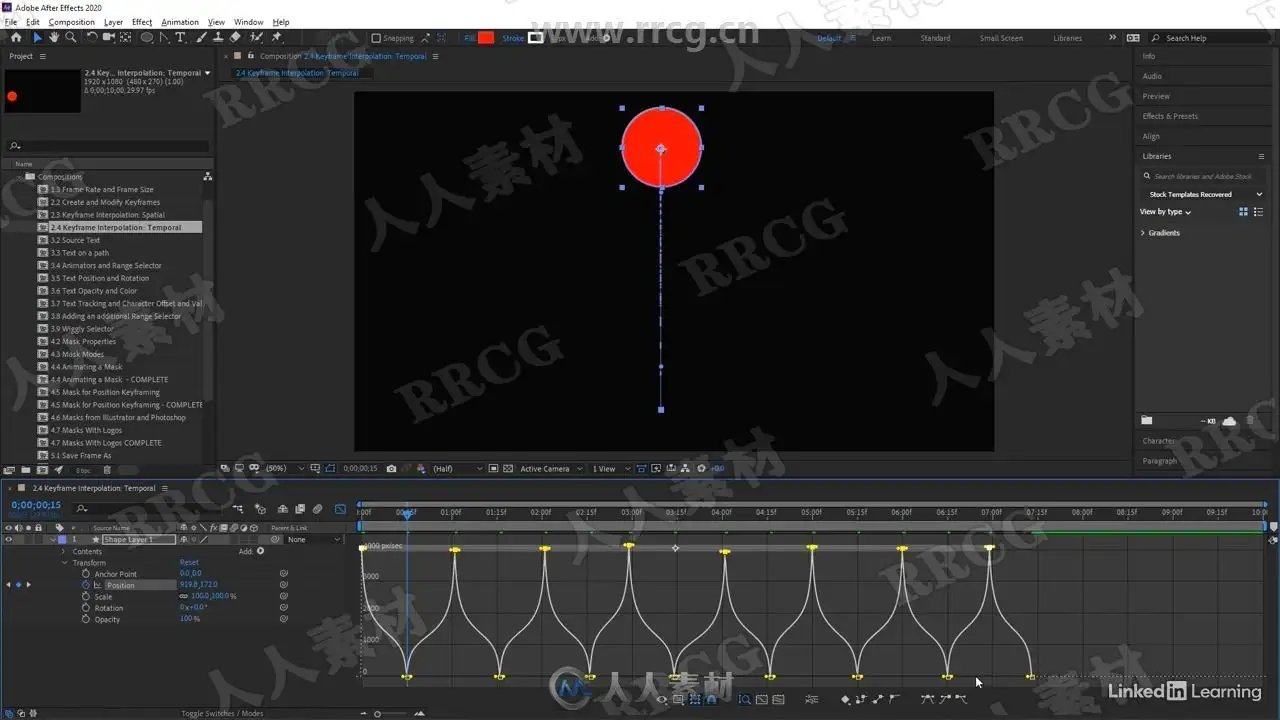Open the Effects & Presets panel
The height and width of the screenshot is (720, 1280).
coord(1170,116)
